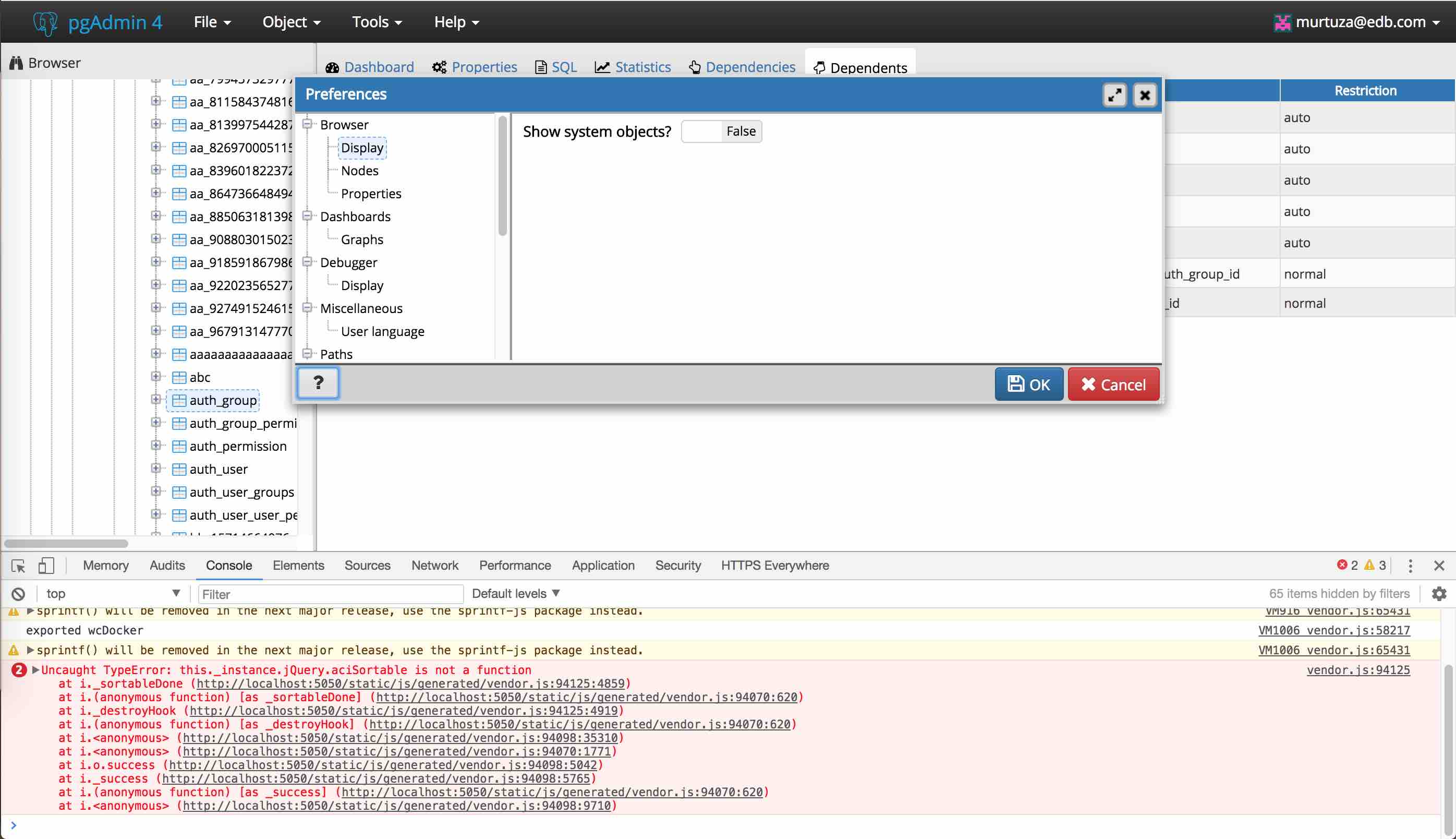Image resolution: width=1456 pixels, height=839 pixels.
Task: Open the Tools menu
Action: click(x=377, y=22)
